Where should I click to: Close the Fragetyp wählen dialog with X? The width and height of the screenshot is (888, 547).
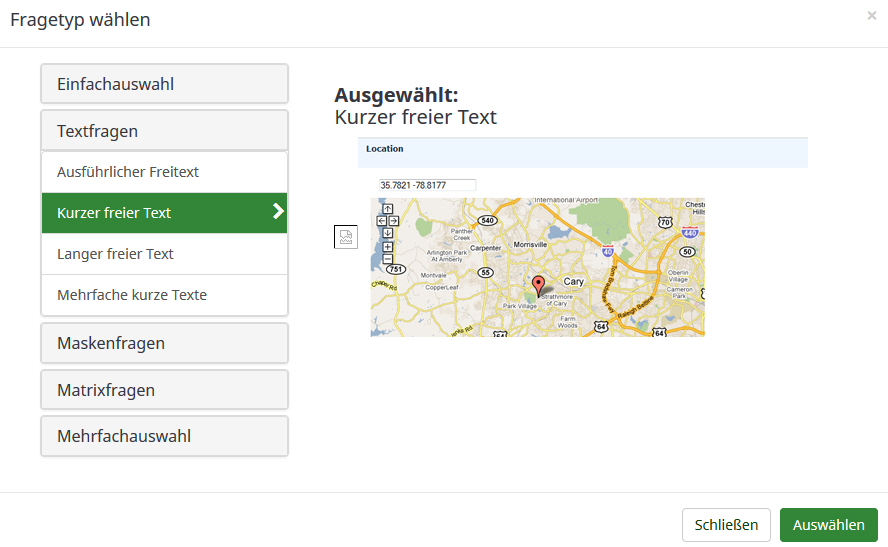click(x=872, y=16)
